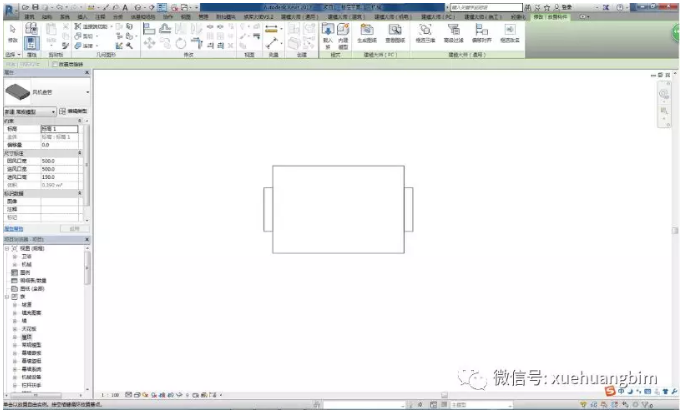683x413 pixels.
Task: Click the Apply button in Properties palette
Action: pyautogui.click(x=74, y=229)
